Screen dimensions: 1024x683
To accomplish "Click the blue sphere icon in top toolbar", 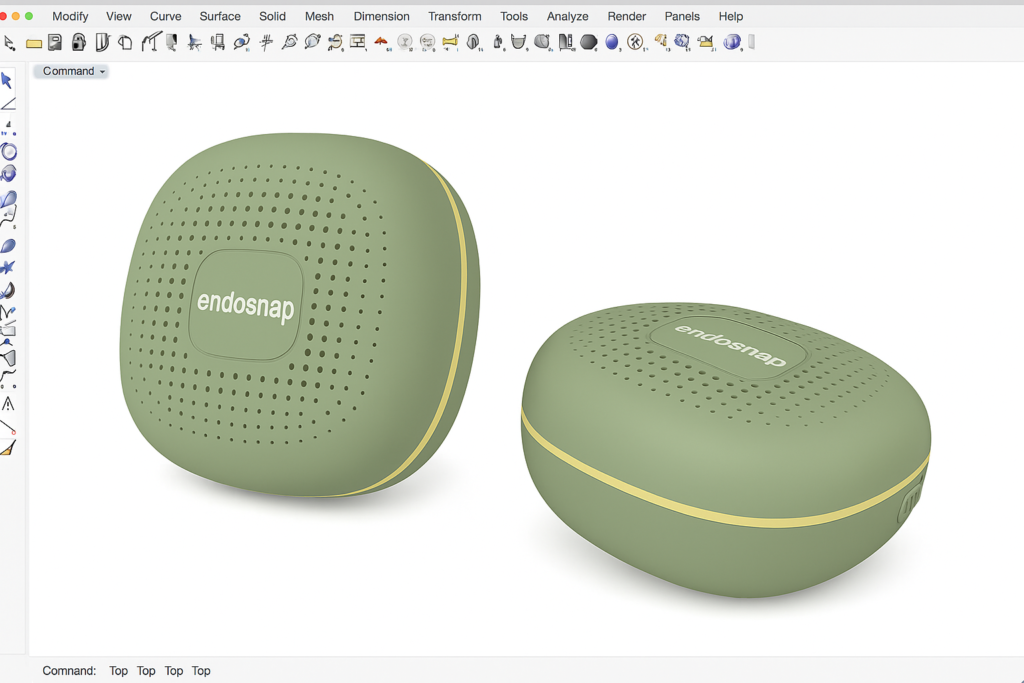I will pos(612,42).
